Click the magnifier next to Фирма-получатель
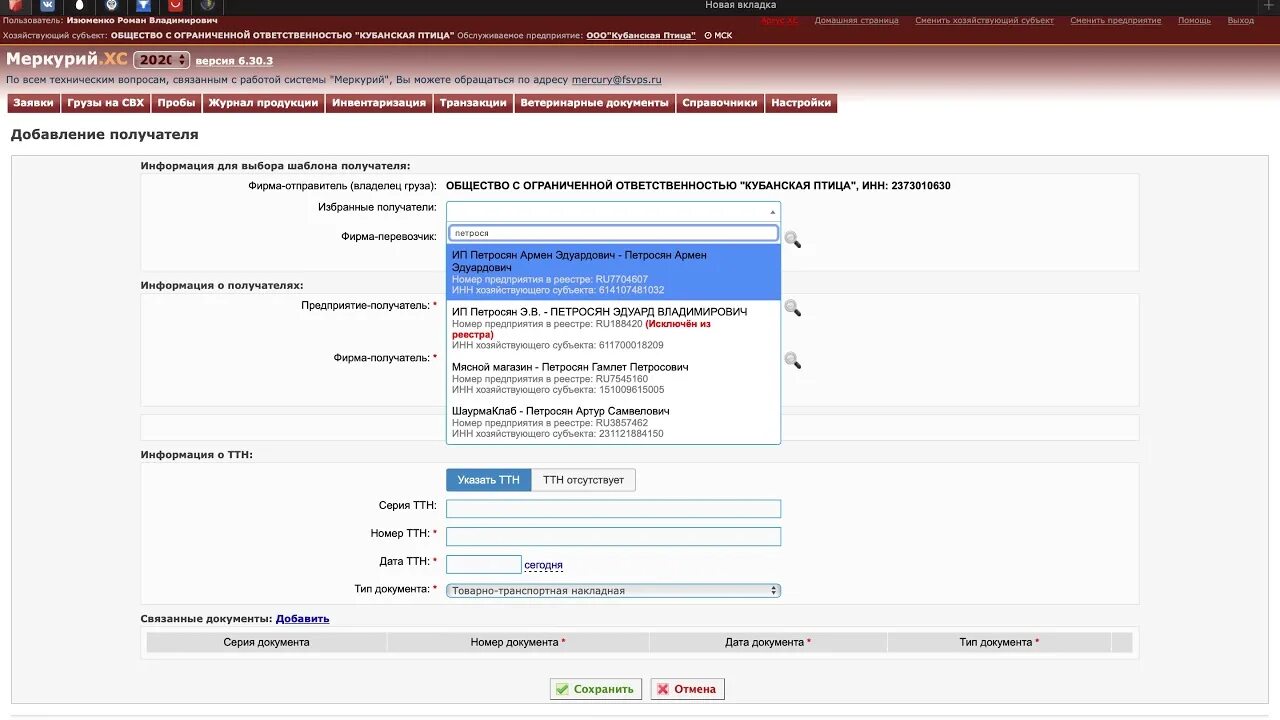This screenshot has height=720, width=1280. [792, 360]
